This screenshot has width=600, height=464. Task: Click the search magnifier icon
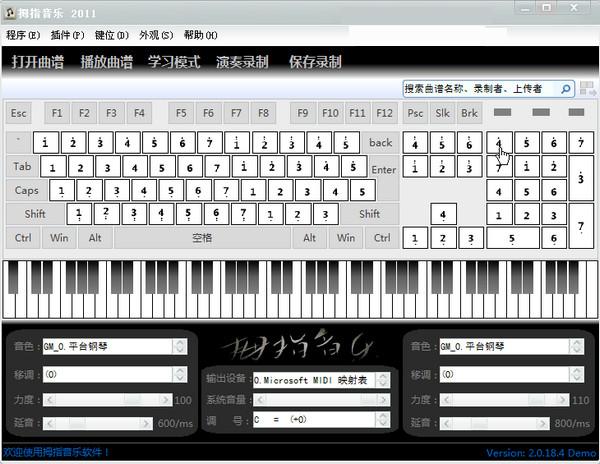pos(566,88)
